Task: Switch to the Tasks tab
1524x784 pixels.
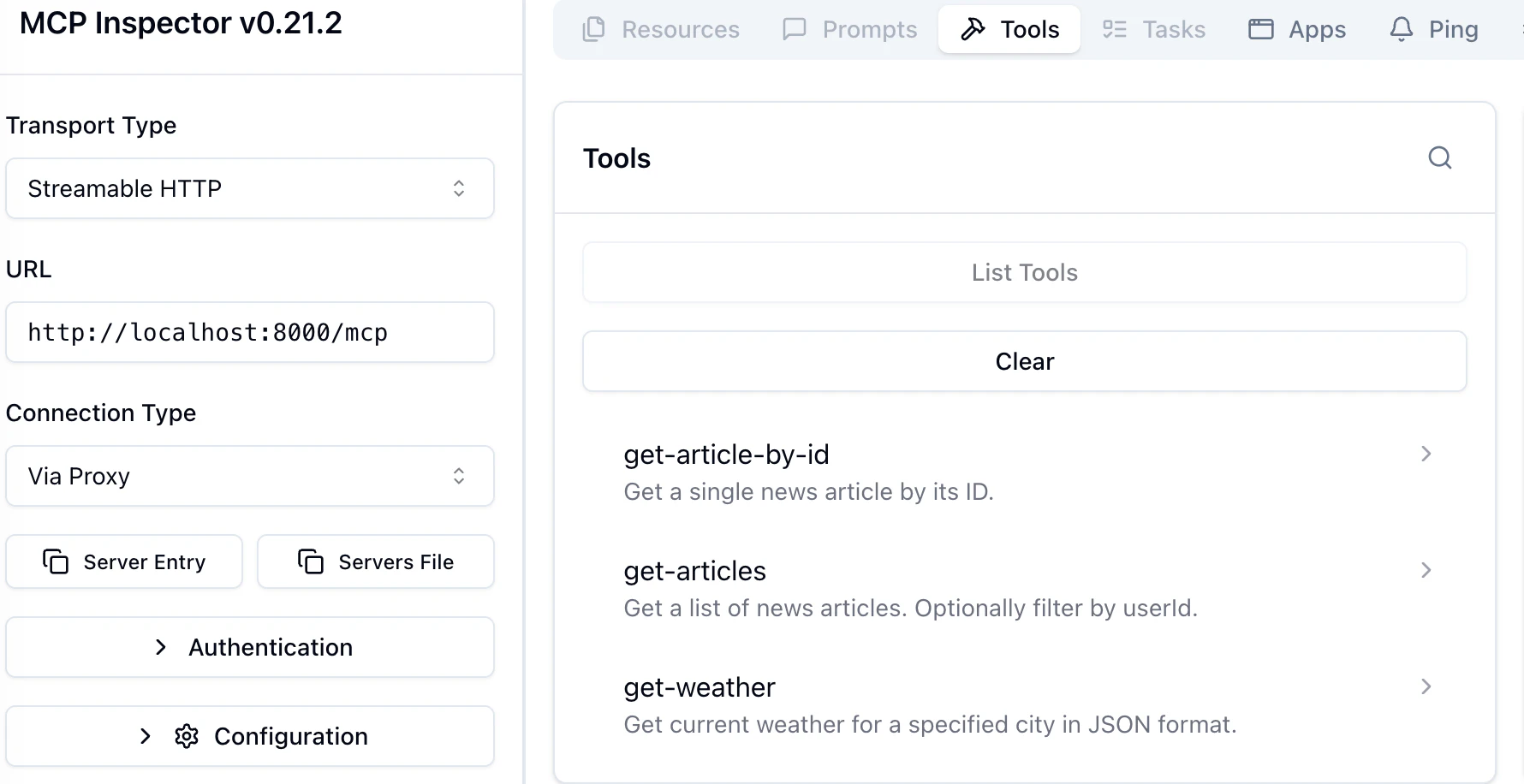Action: point(1154,29)
